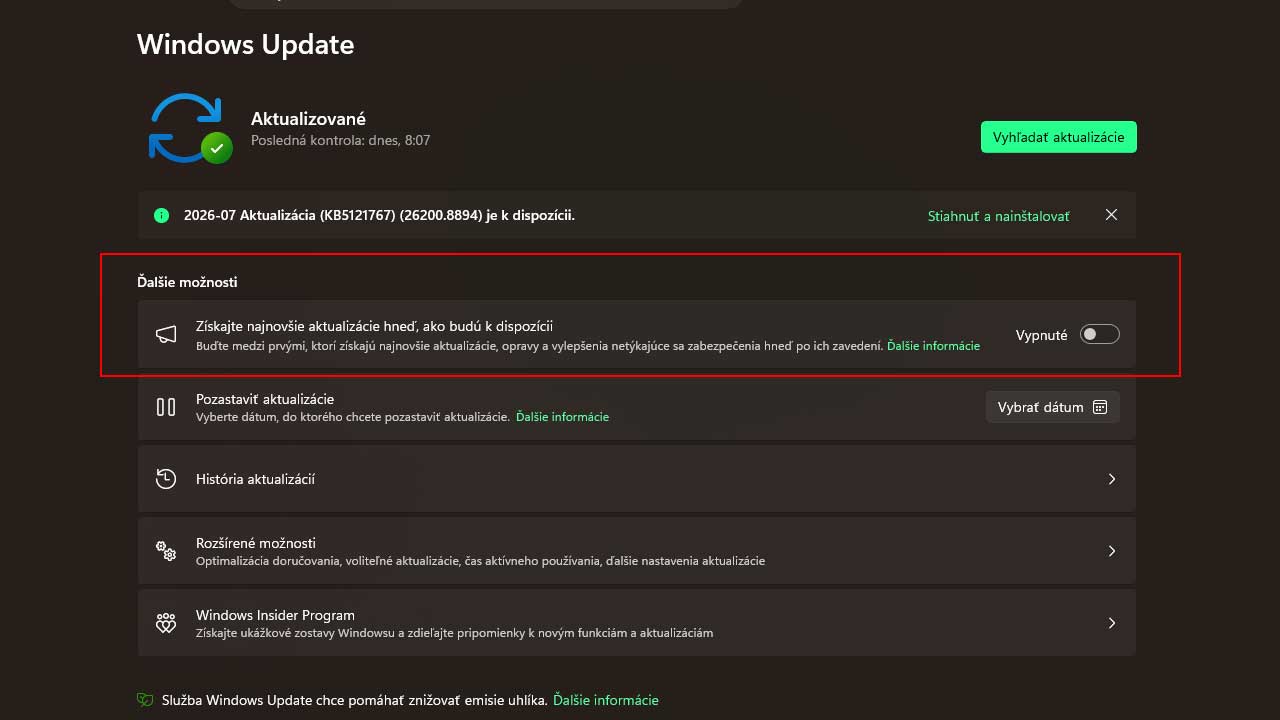Viewport: 1280px width, 720px height.
Task: Click the Windows Update page heading
Action: coord(245,44)
